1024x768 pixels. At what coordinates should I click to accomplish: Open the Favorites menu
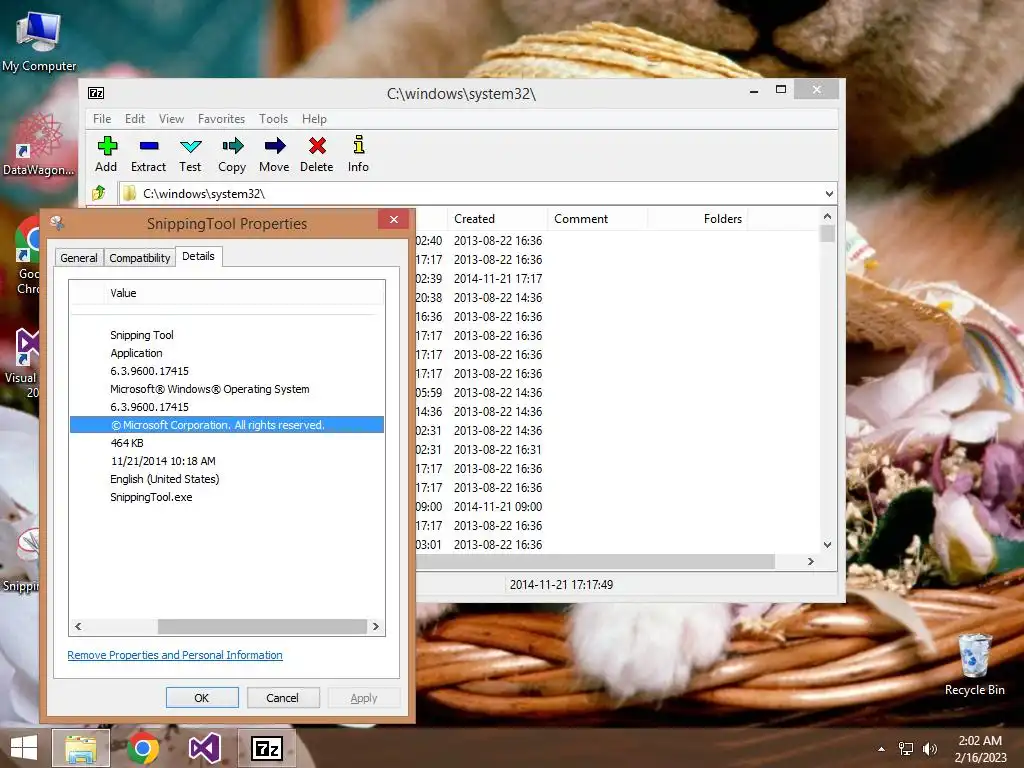coord(221,119)
